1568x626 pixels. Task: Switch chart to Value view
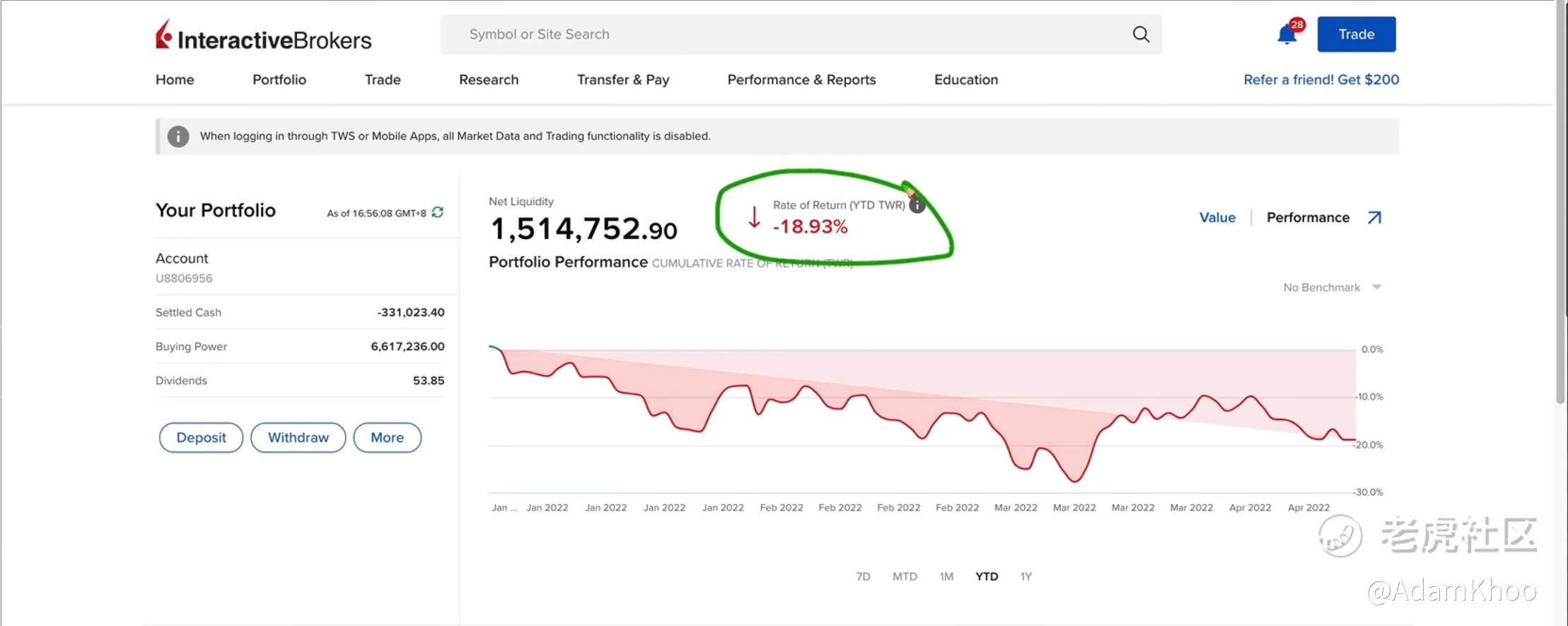pyautogui.click(x=1217, y=218)
